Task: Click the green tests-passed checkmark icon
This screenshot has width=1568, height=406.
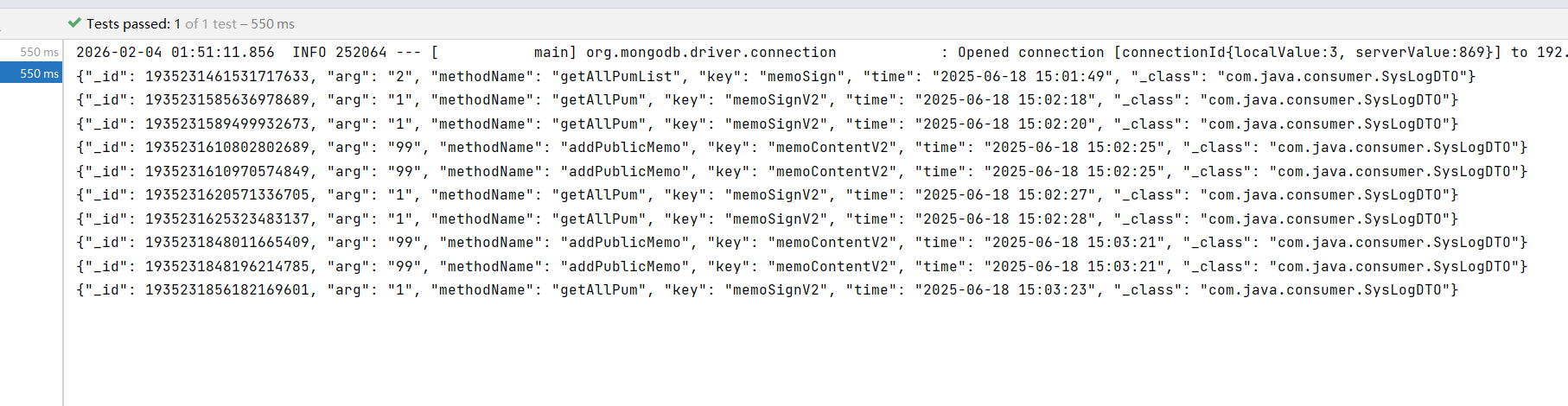Action: [74, 23]
